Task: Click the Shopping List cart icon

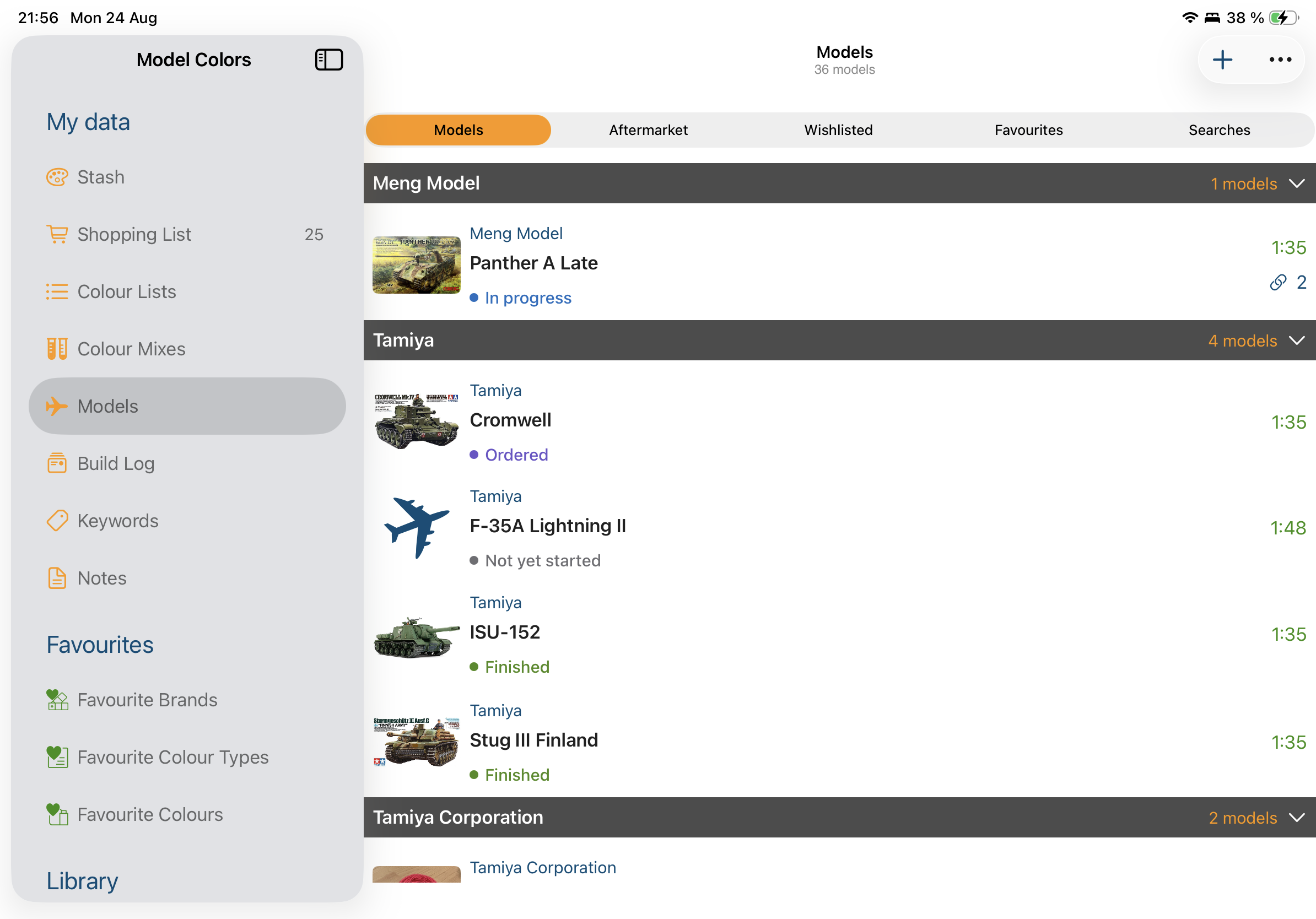Action: 57,234
